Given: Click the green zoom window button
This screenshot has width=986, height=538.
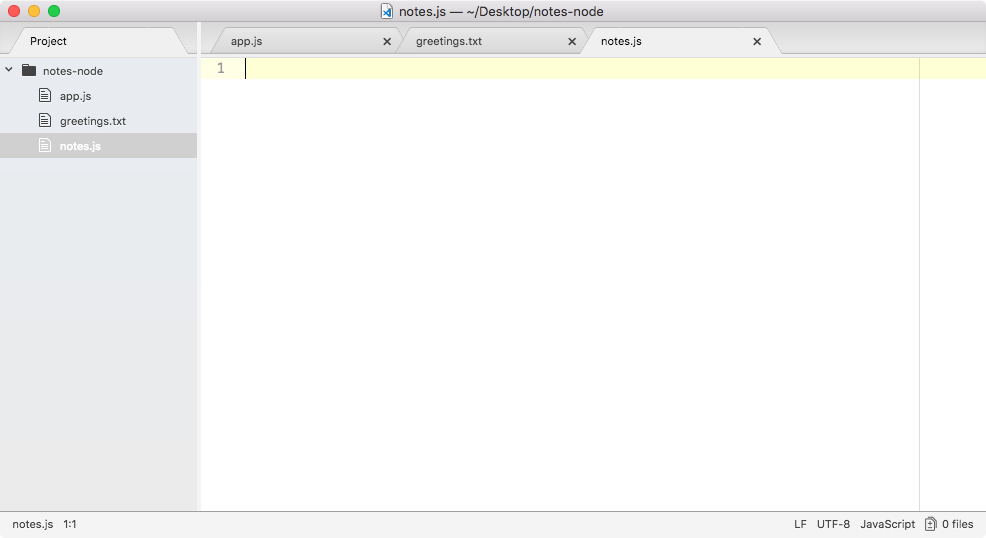Looking at the screenshot, I should point(54,11).
